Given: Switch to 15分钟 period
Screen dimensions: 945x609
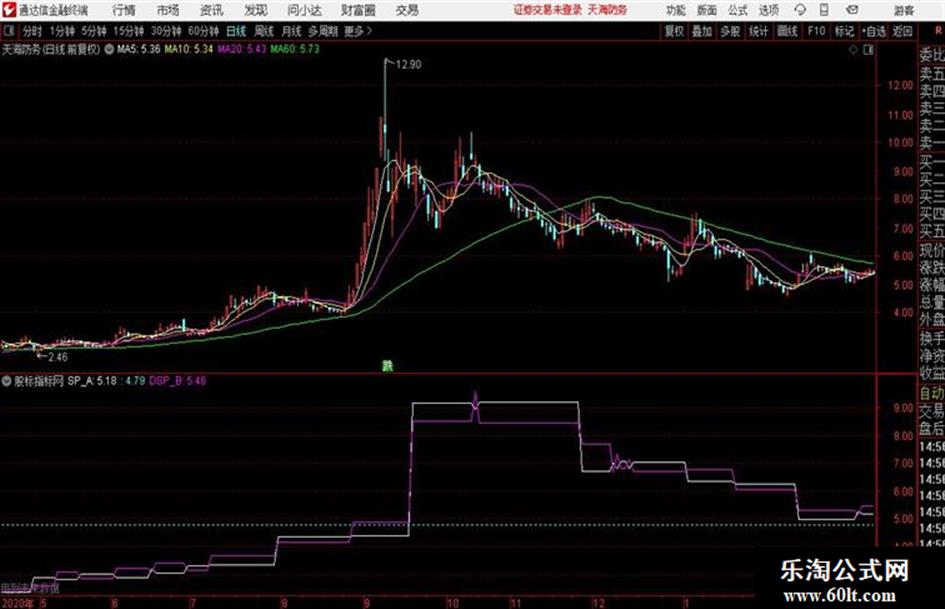Looking at the screenshot, I should [x=128, y=31].
